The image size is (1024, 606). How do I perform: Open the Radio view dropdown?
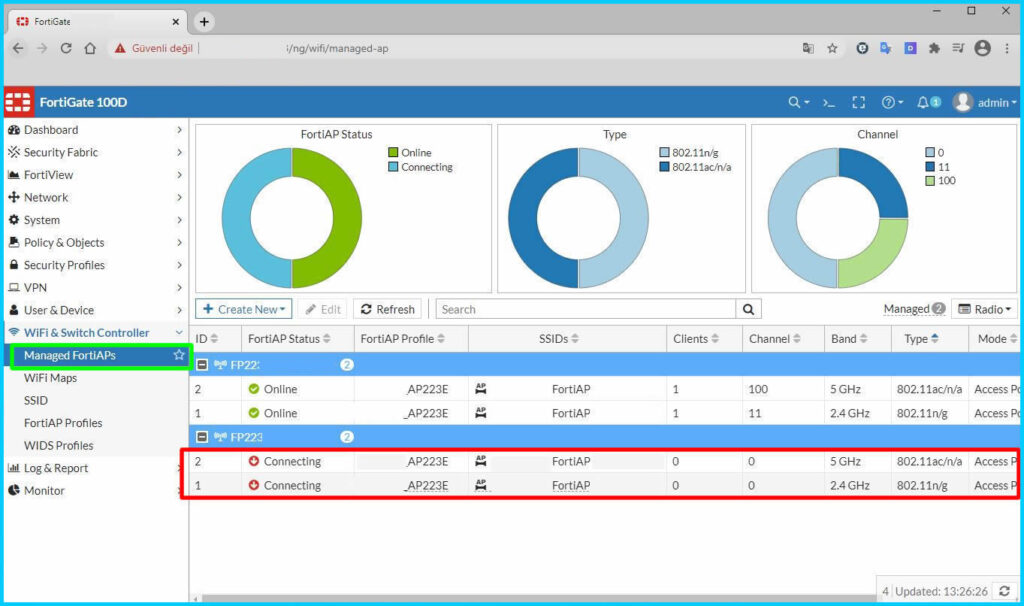click(x=984, y=310)
